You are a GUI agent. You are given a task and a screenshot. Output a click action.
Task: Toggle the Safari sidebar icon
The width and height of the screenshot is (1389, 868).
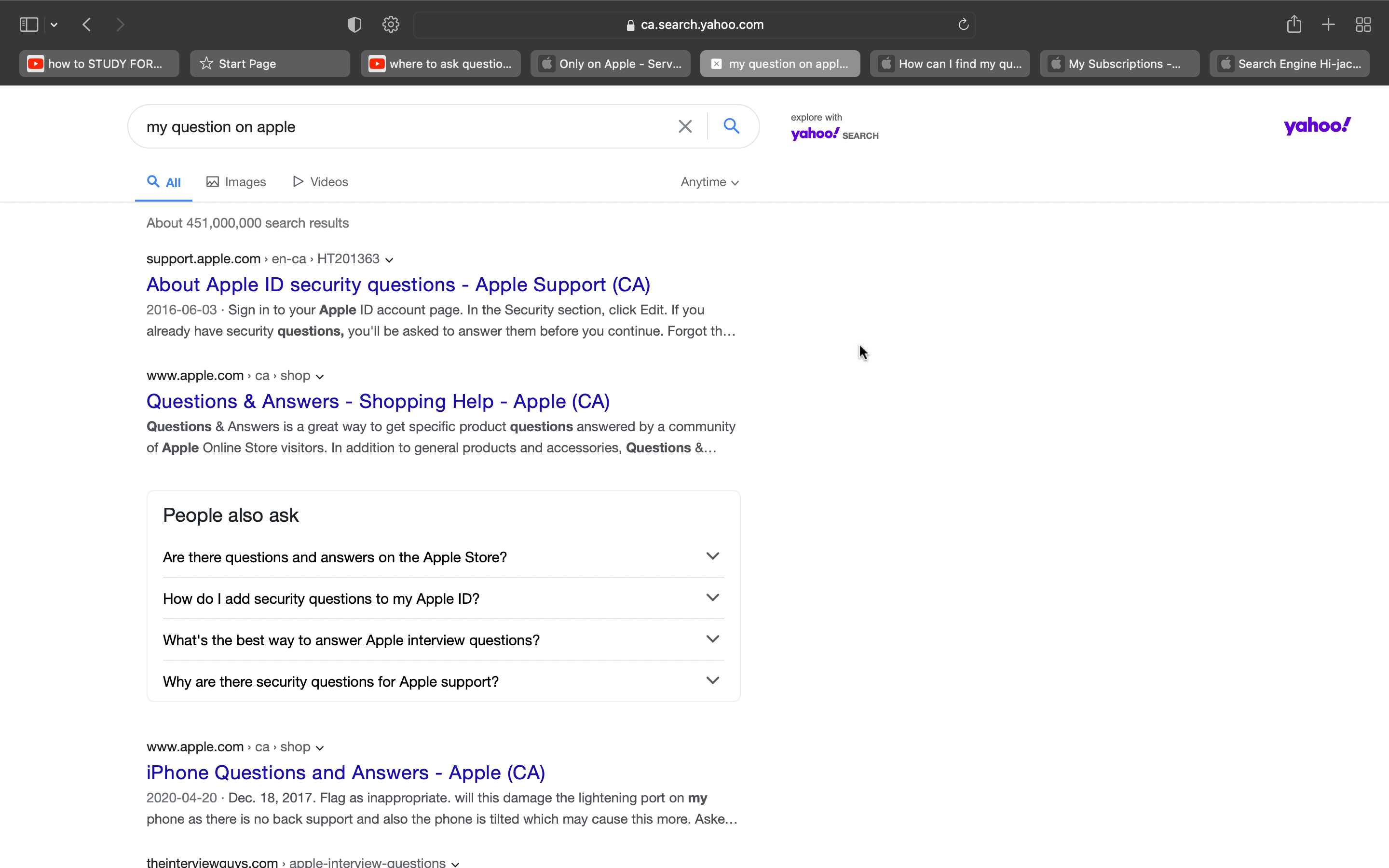tap(29, 25)
